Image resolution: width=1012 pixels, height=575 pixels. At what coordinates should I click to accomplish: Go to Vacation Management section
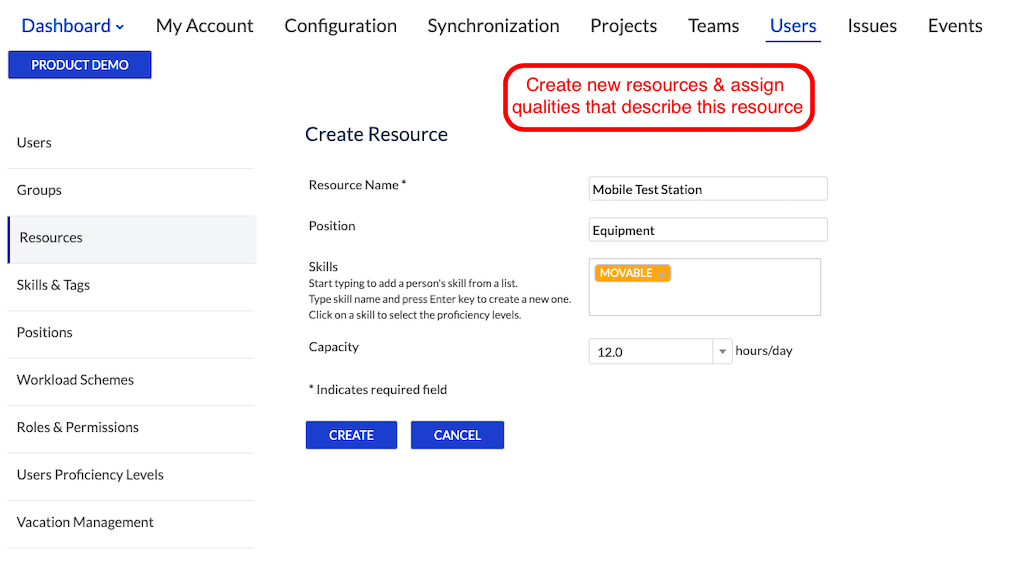[85, 522]
